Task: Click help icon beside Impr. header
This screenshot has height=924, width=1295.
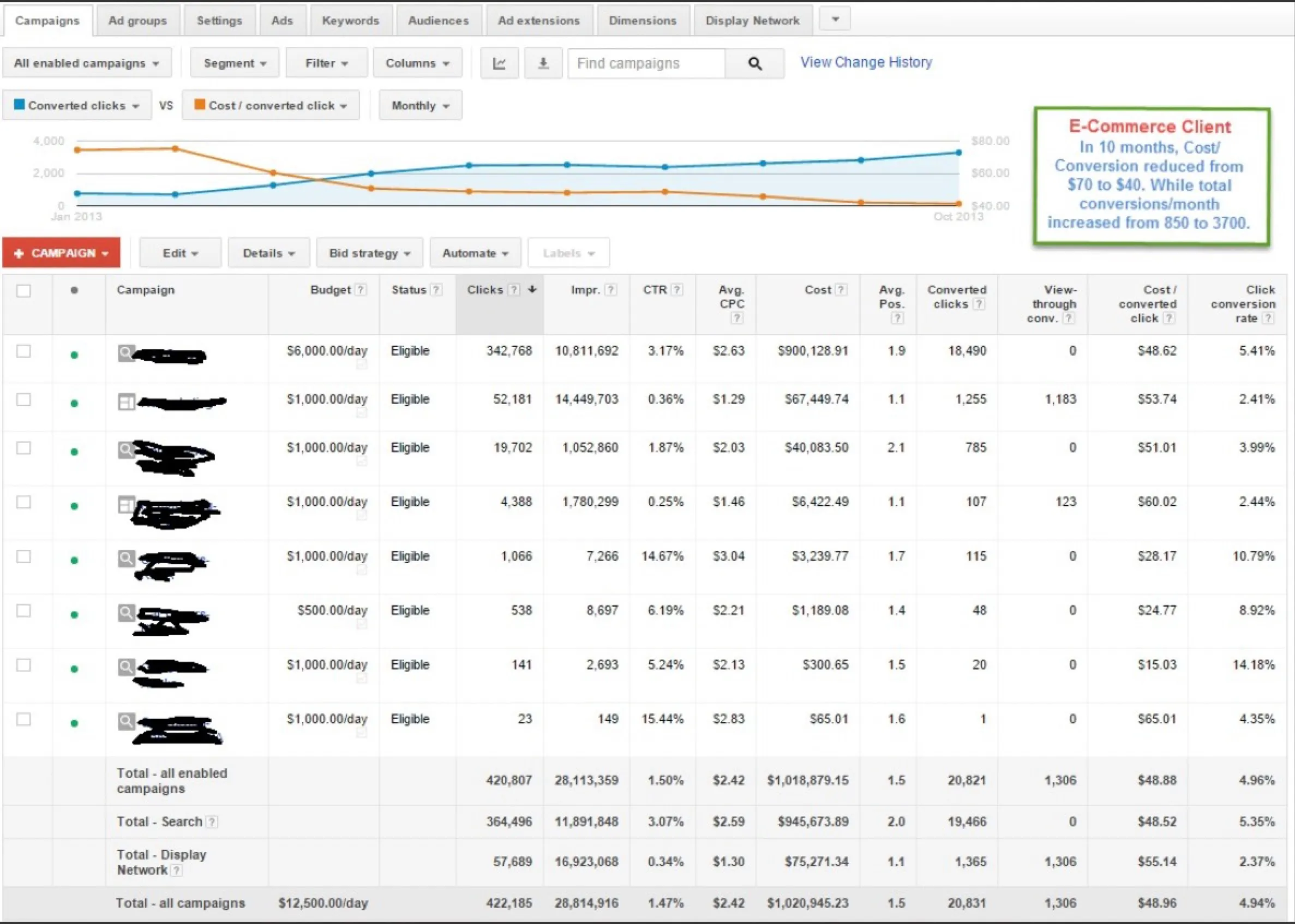Action: click(x=610, y=290)
